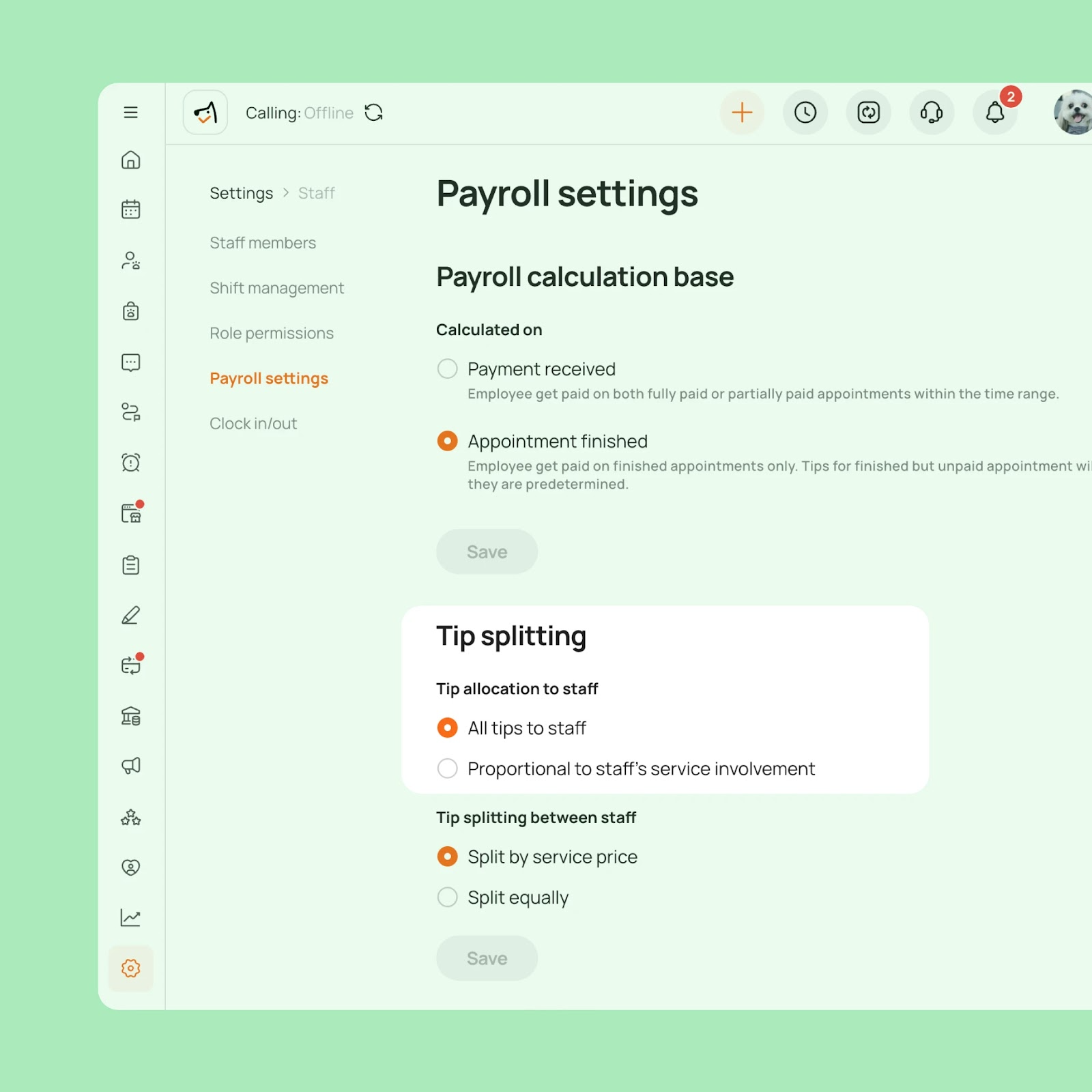Go to Shift management settings
Image resolution: width=1092 pixels, height=1092 pixels.
(276, 288)
